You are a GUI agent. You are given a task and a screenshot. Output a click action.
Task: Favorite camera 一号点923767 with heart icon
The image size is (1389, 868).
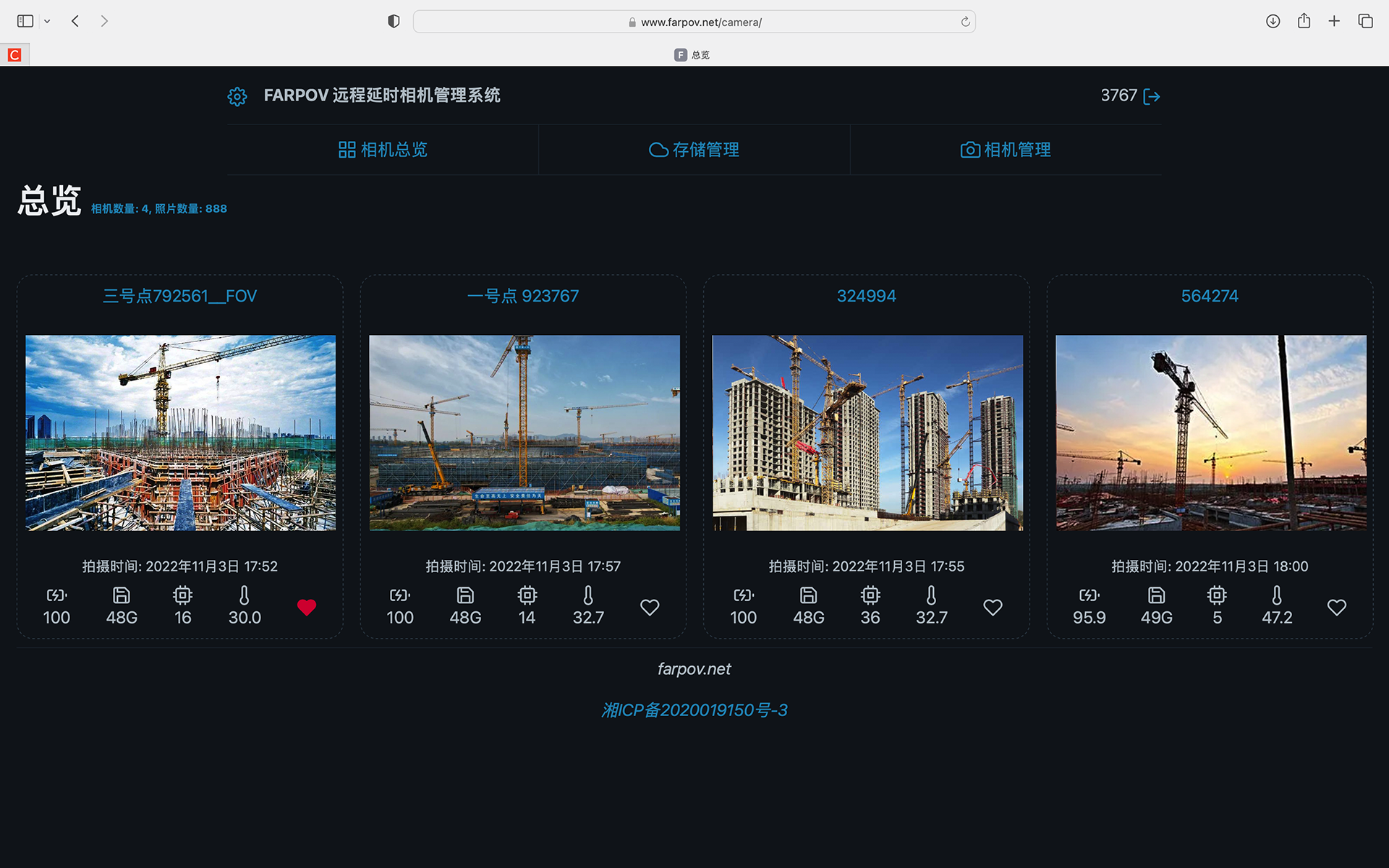649,608
